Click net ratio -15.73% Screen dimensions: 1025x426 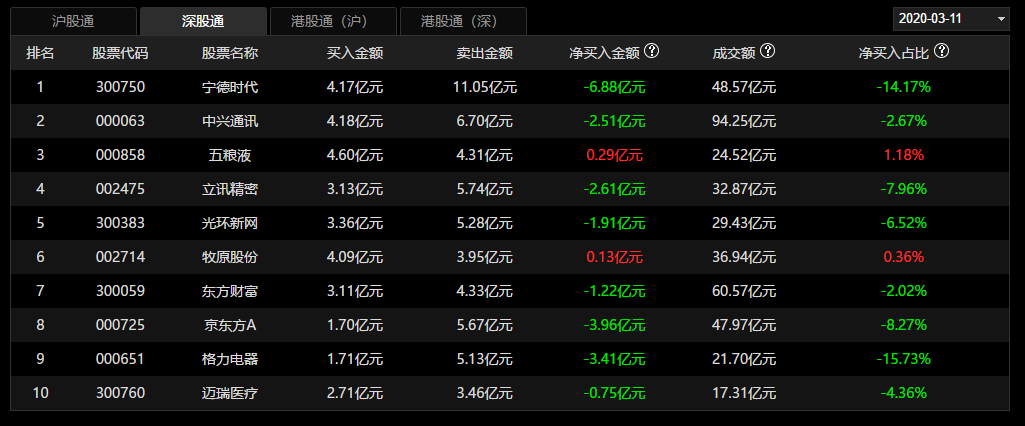[x=903, y=359]
